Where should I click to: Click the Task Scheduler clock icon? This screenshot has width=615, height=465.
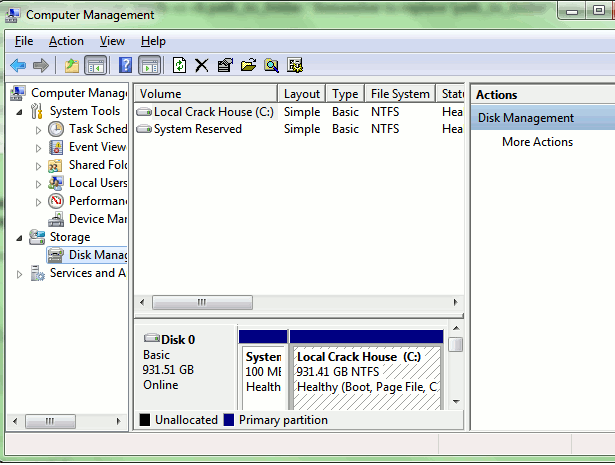pyautogui.click(x=56, y=129)
